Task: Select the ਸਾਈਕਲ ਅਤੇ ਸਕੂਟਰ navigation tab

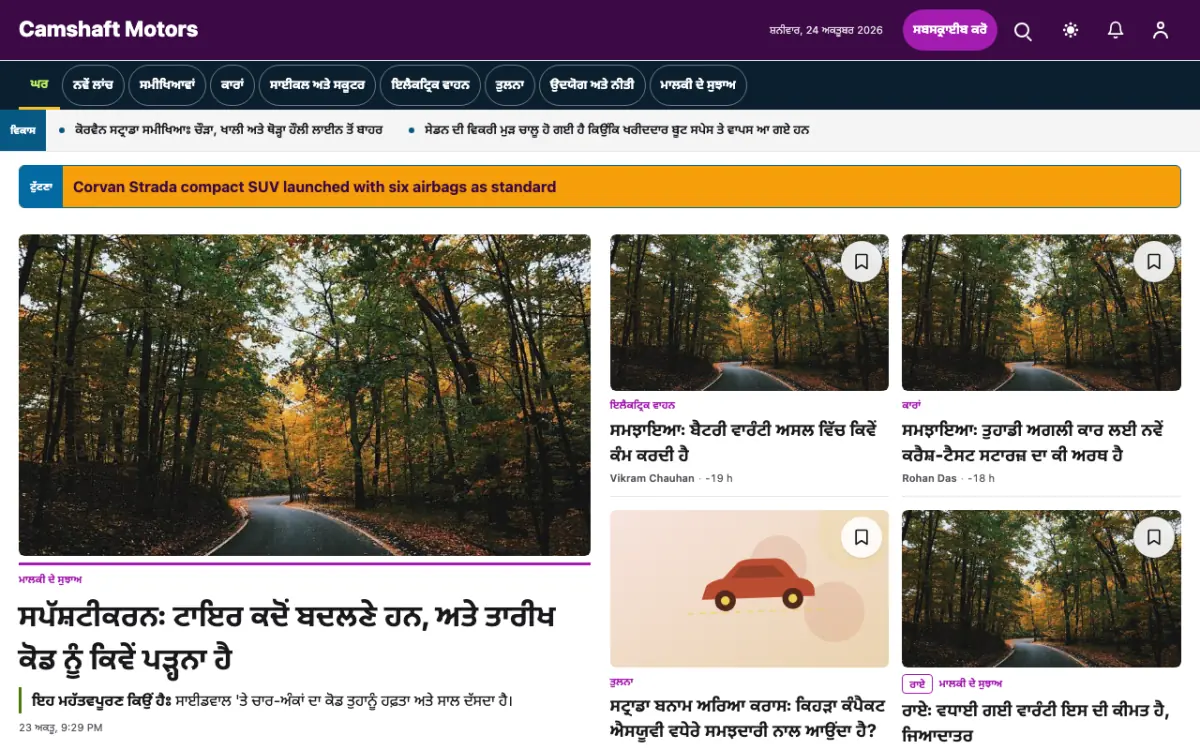Action: point(318,86)
